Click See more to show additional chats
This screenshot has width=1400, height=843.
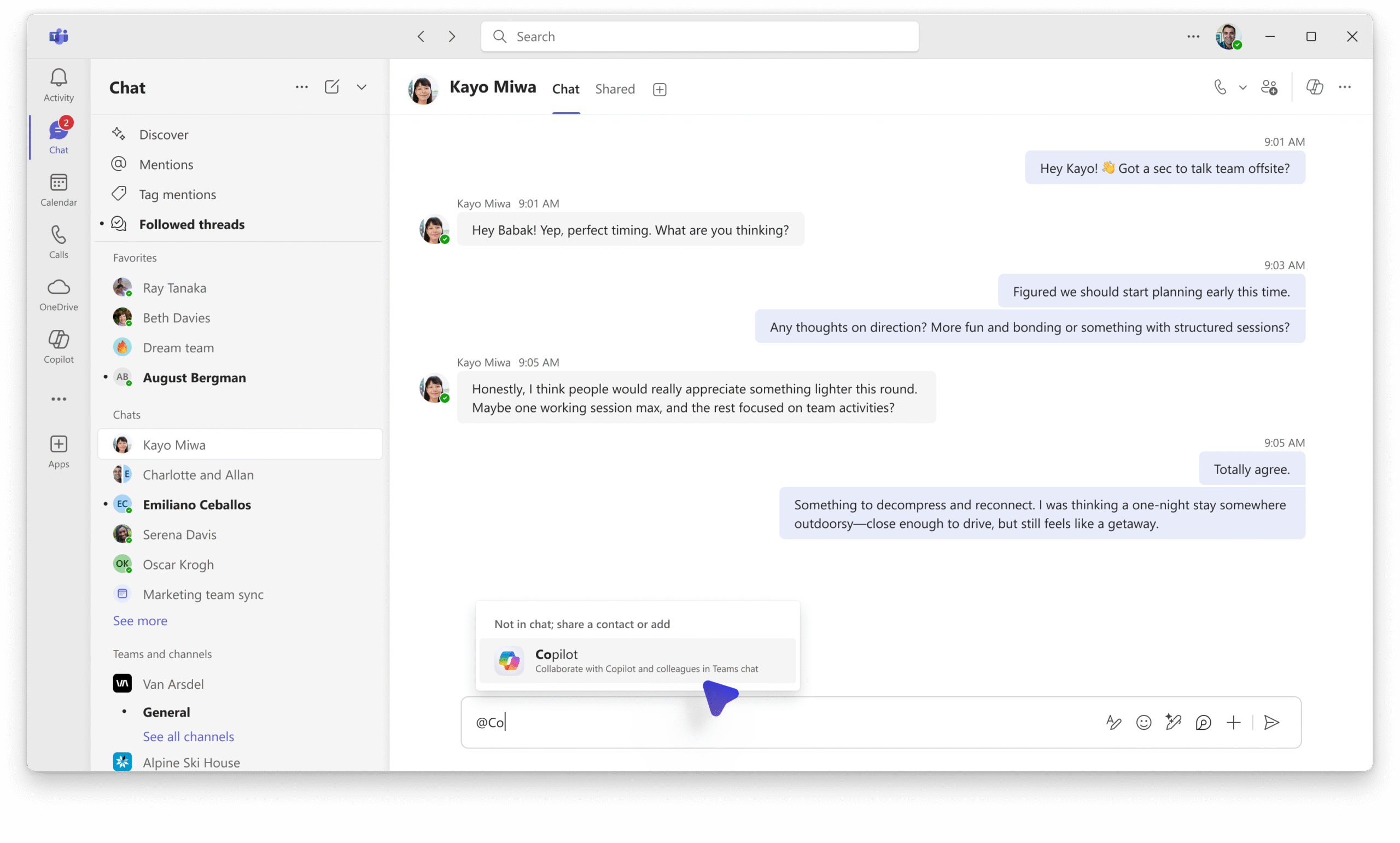(139, 620)
